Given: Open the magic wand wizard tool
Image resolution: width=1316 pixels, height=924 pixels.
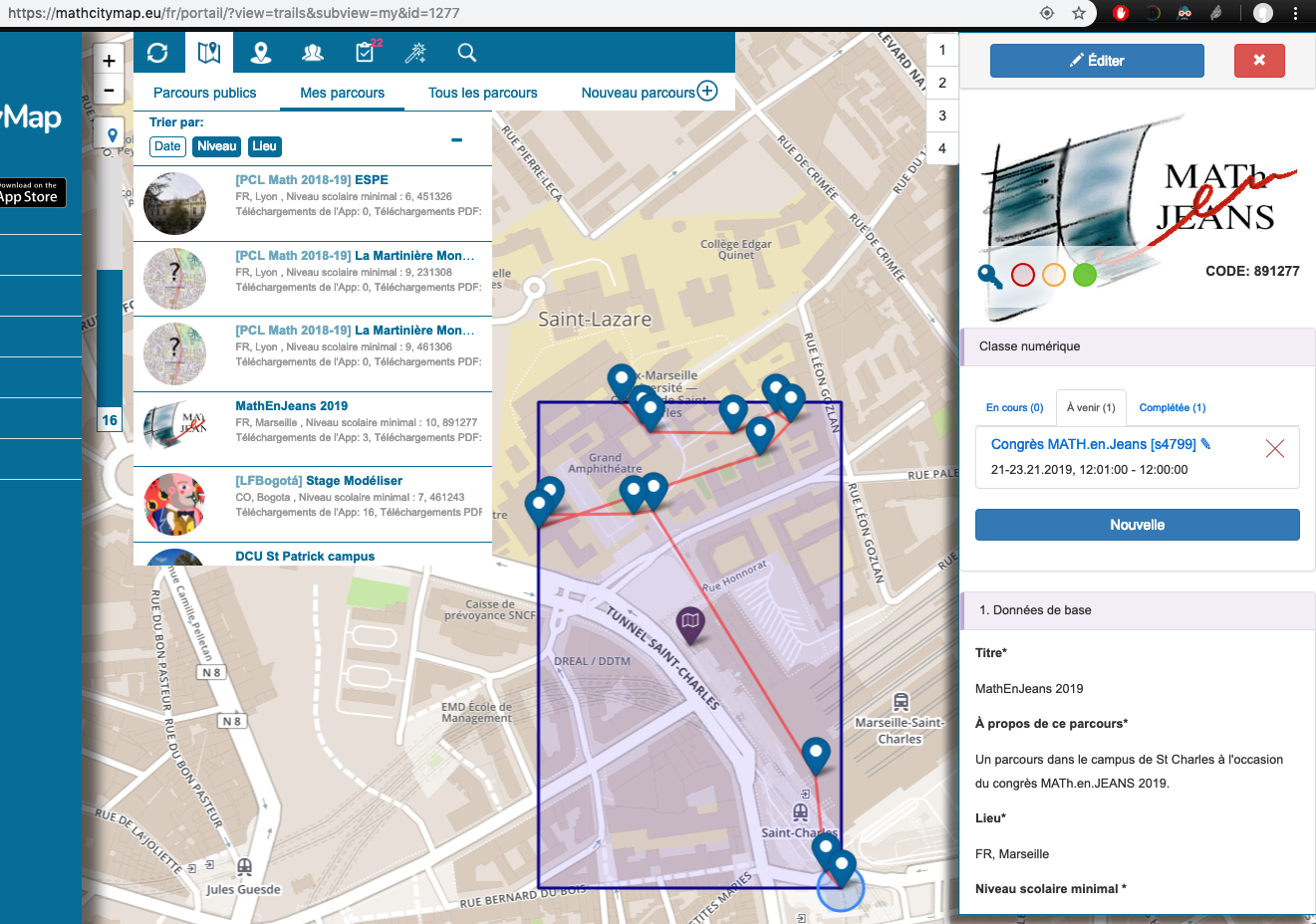Looking at the screenshot, I should (x=415, y=53).
